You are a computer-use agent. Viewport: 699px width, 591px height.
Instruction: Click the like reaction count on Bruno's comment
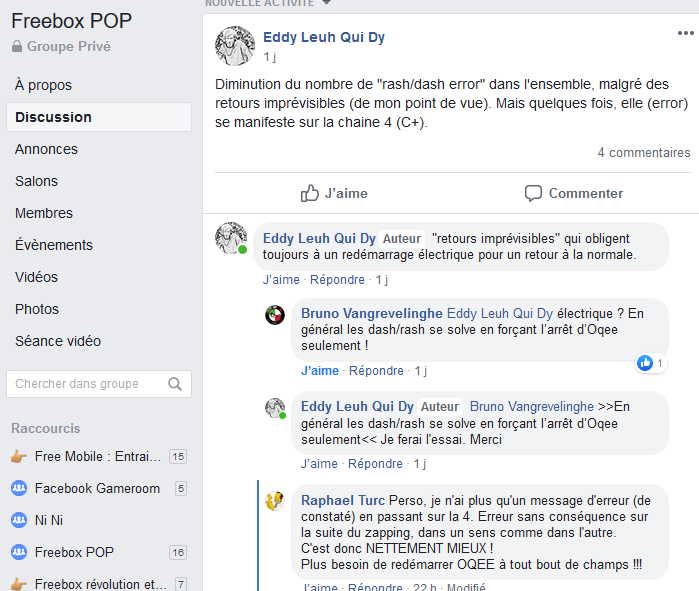point(650,363)
